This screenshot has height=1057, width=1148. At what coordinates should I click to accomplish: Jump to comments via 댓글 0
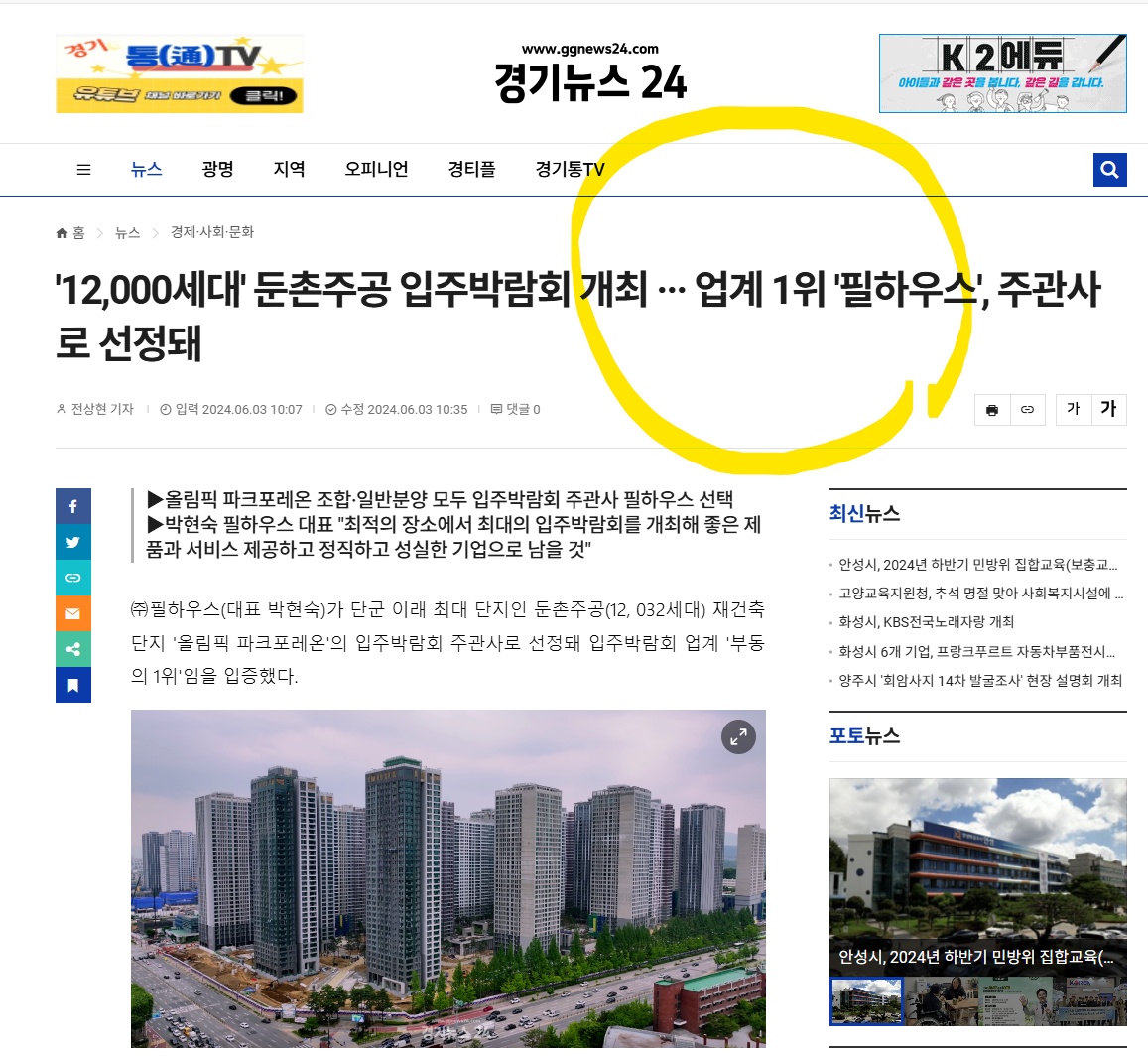[x=515, y=410]
